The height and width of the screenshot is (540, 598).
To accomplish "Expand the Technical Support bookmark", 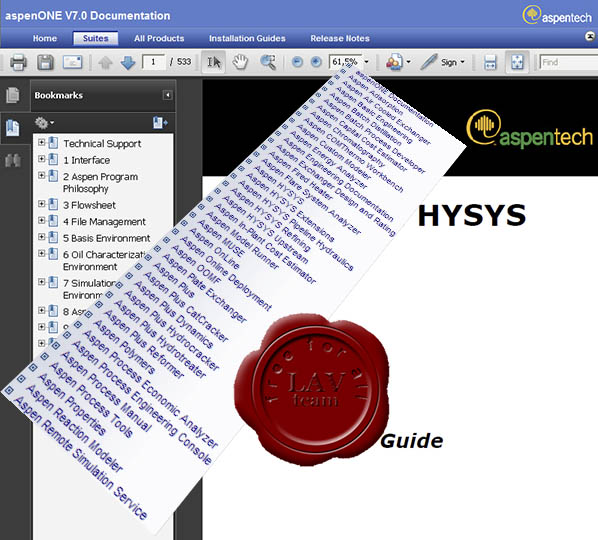I will point(42,143).
